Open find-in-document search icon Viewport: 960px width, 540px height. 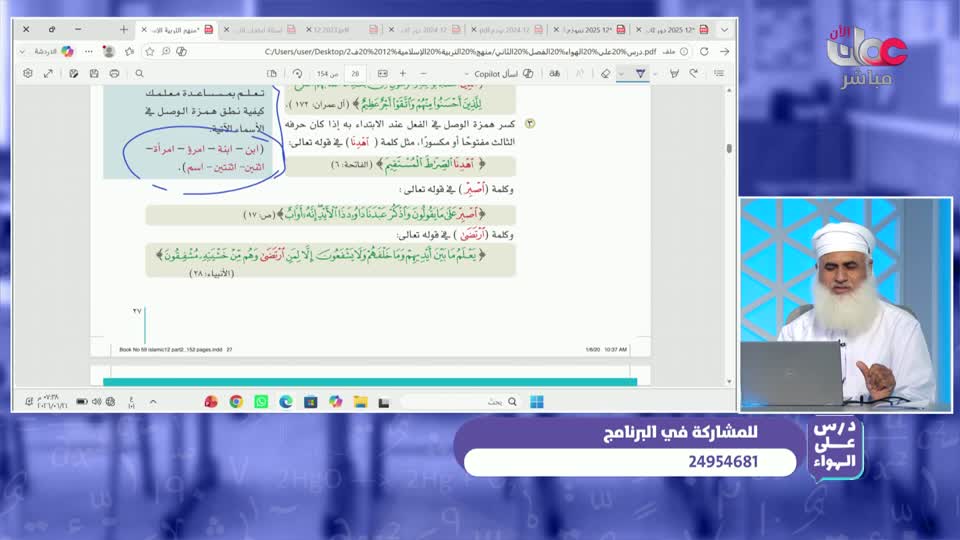click(140, 73)
